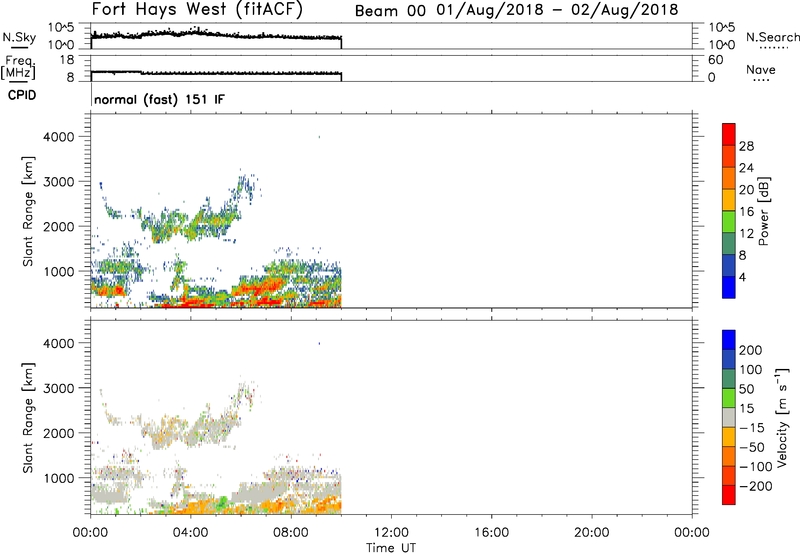Click 'Slant Range [km]' label of the velocity panel

tap(28, 418)
